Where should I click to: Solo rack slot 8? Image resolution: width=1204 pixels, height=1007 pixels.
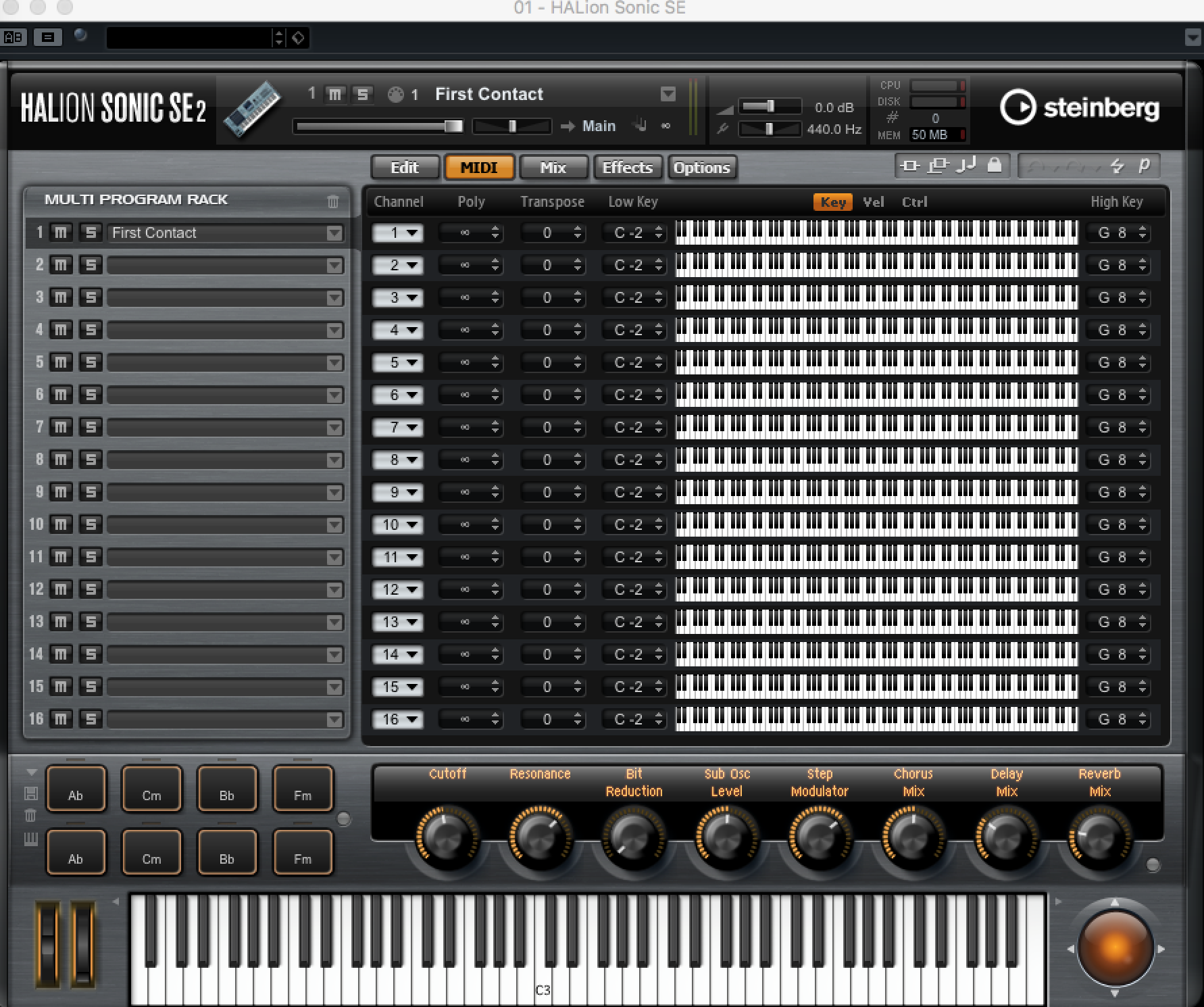[90, 460]
